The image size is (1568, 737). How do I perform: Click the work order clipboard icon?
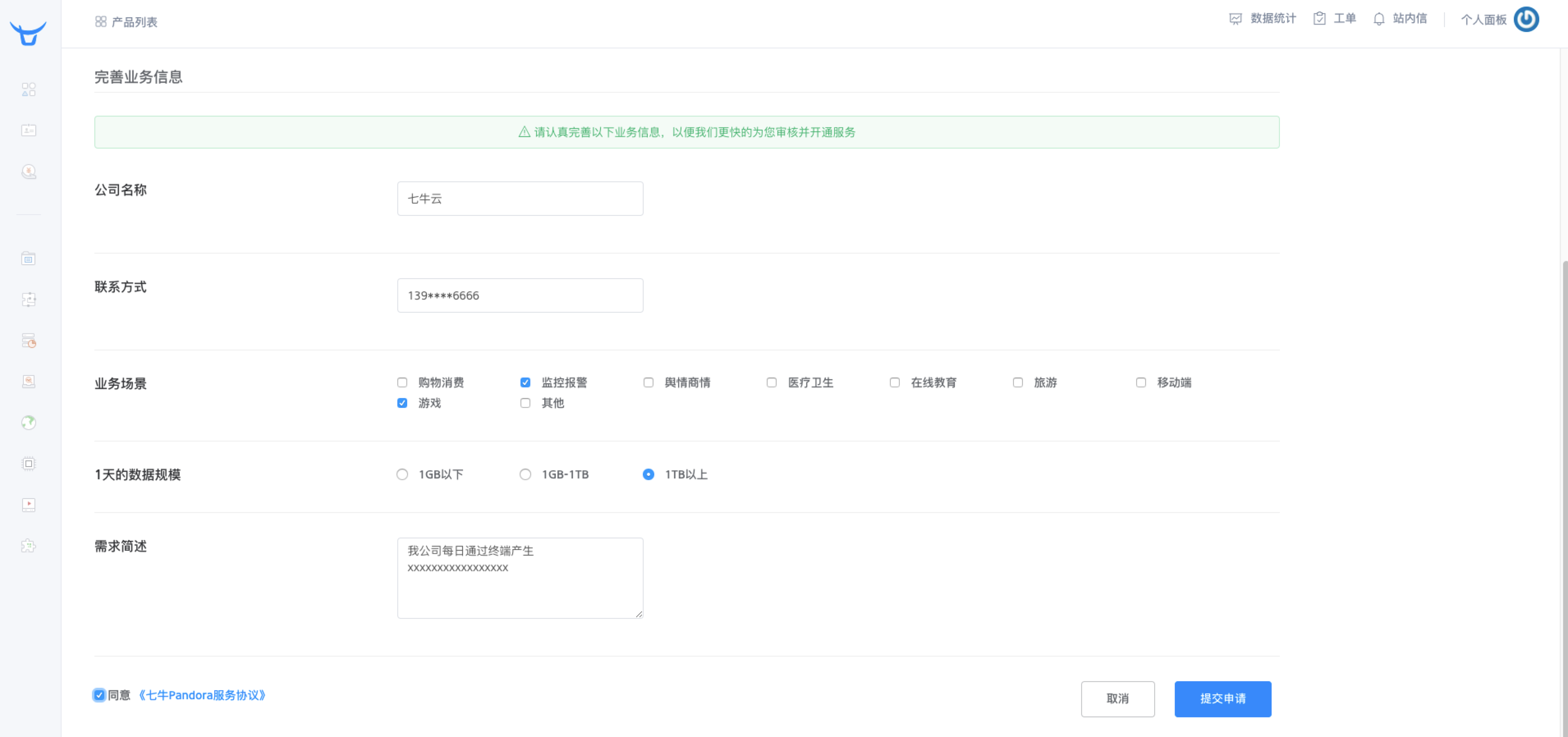(1319, 19)
